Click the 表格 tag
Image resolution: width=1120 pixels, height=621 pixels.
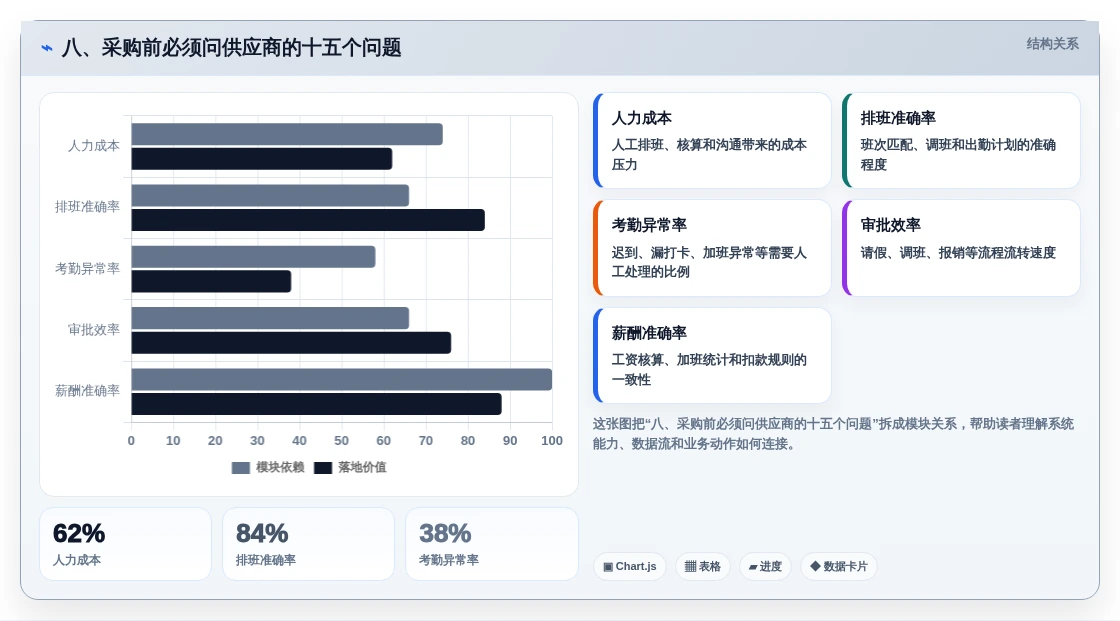703,567
